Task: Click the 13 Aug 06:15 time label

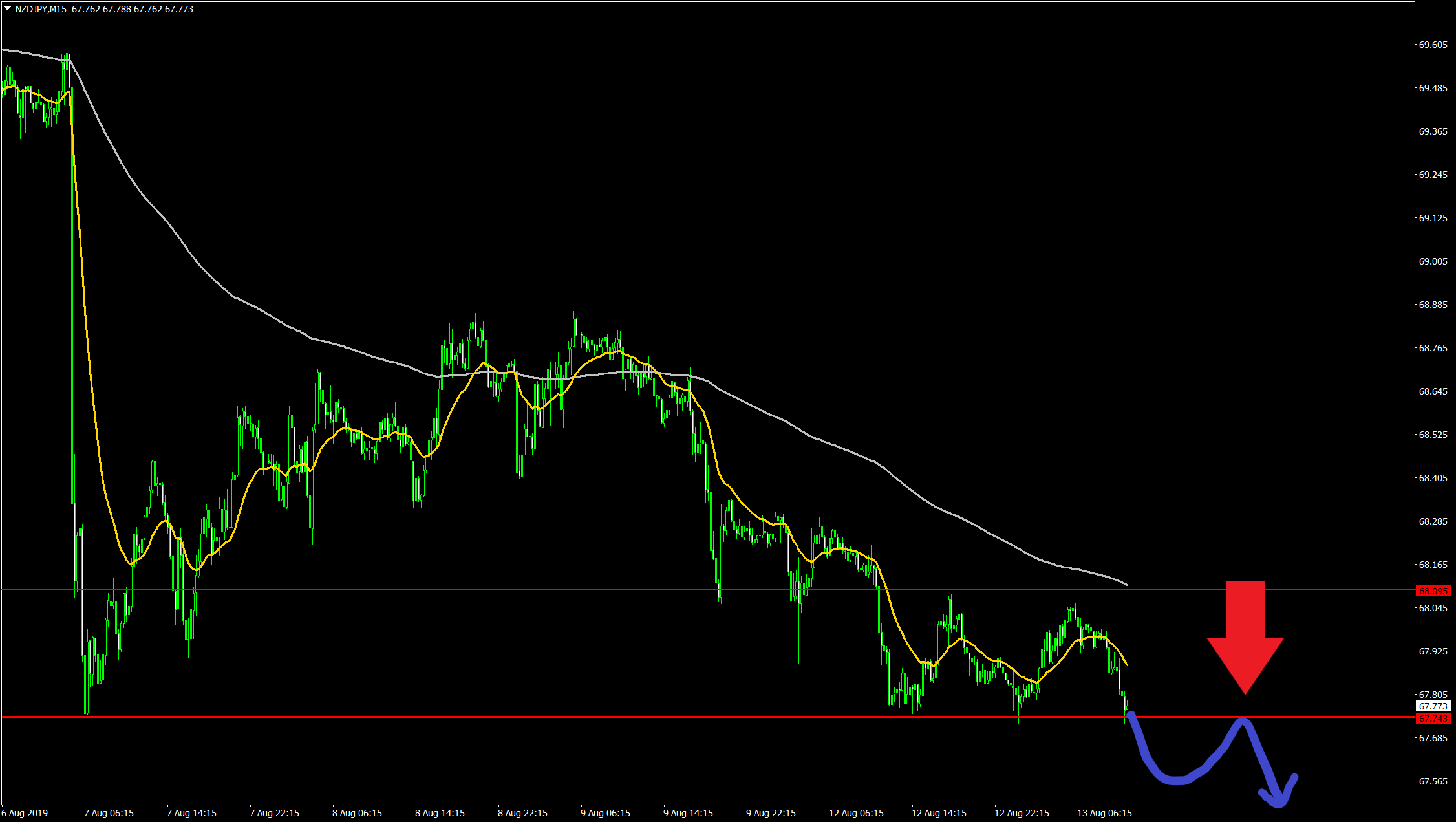Action: pos(1104,813)
